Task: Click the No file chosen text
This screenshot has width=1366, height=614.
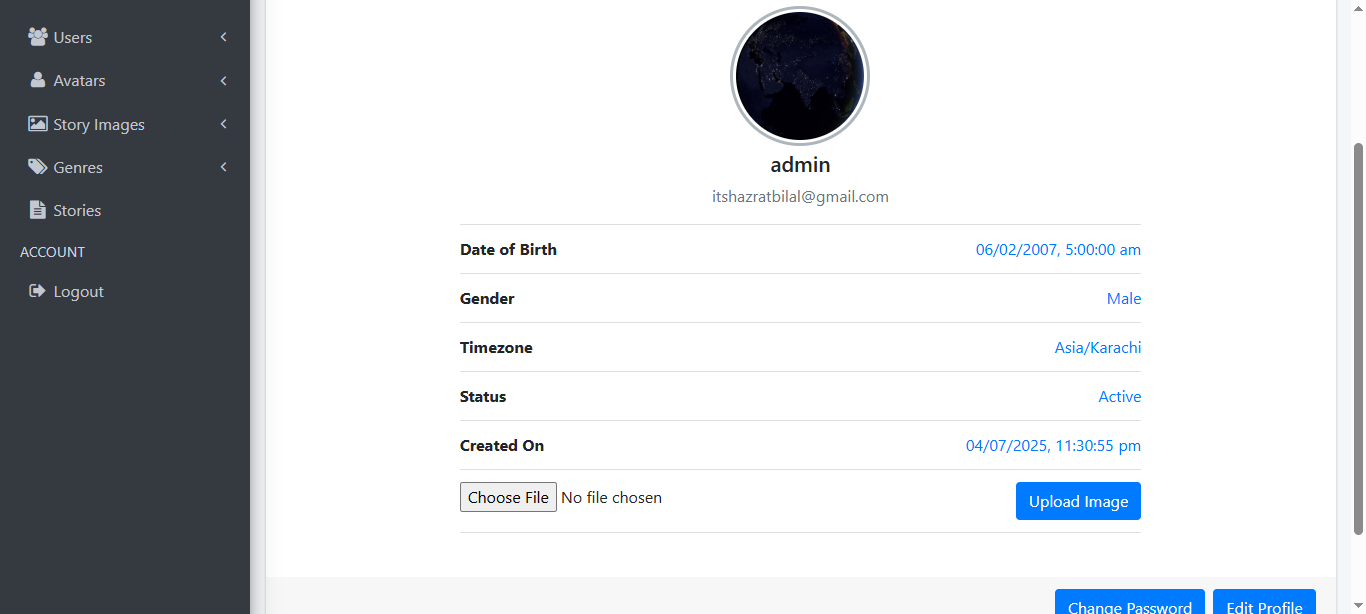Action: tap(612, 497)
